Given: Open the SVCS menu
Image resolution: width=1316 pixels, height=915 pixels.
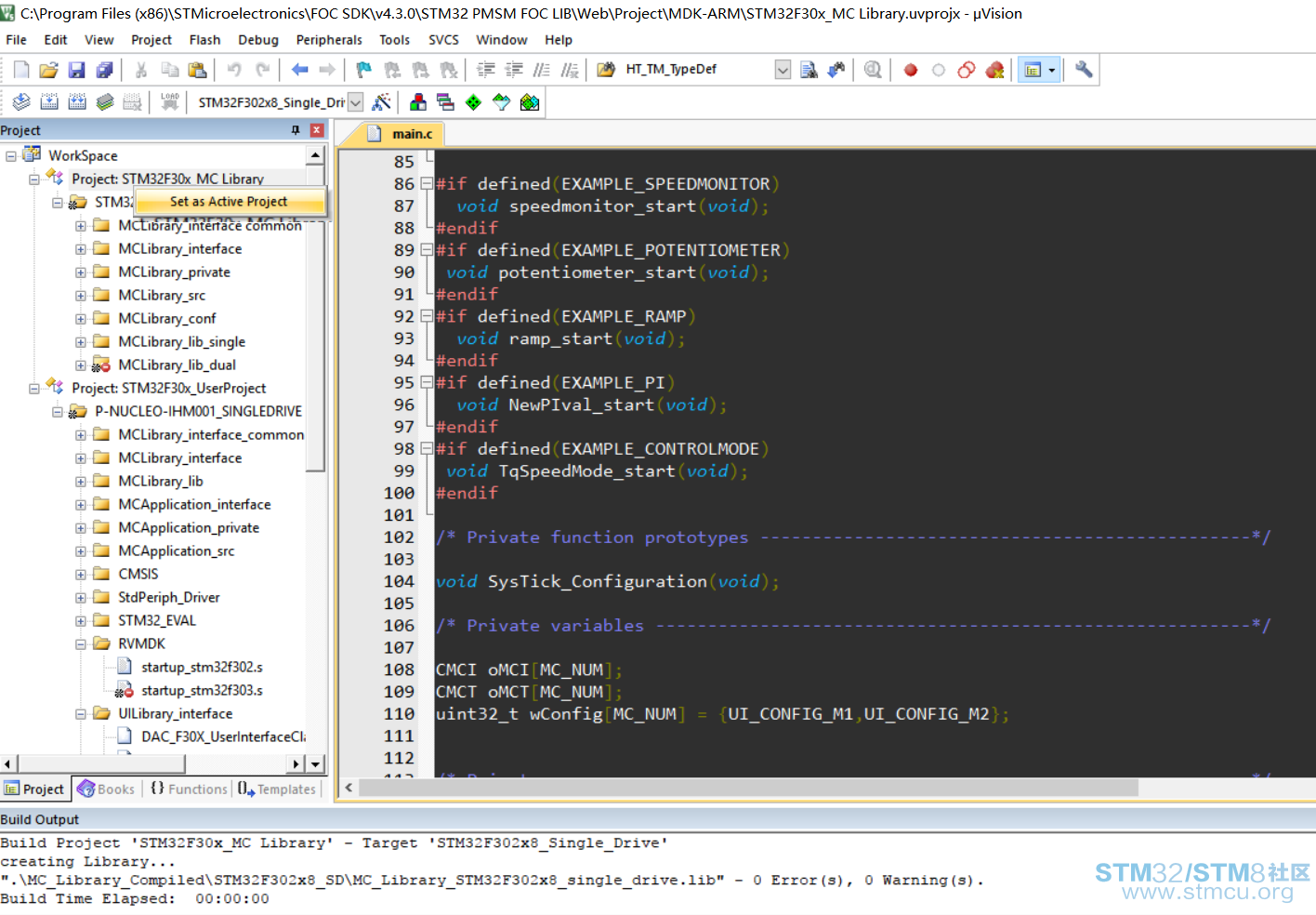Looking at the screenshot, I should tap(443, 40).
